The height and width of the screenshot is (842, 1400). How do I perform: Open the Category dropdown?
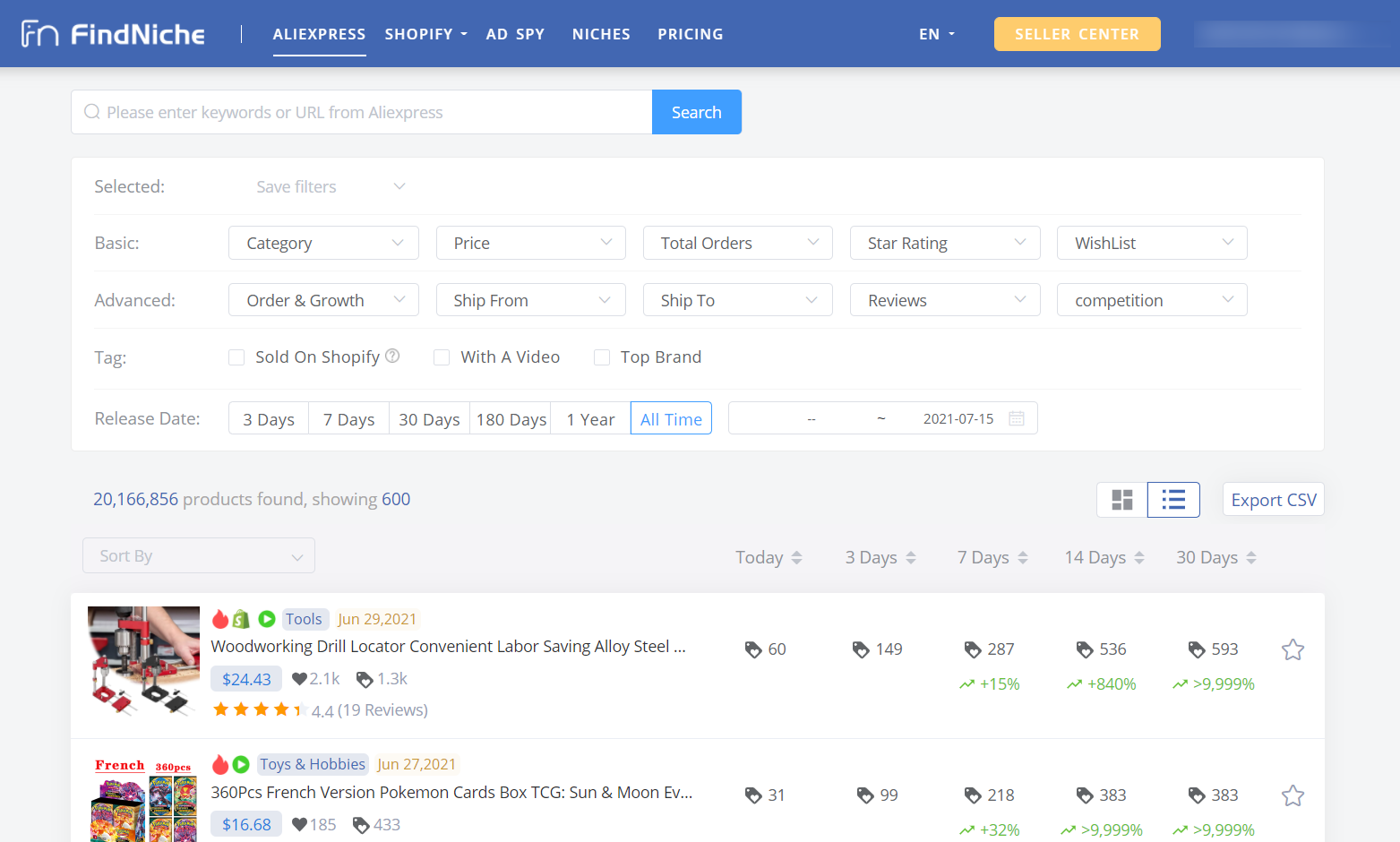coord(323,243)
